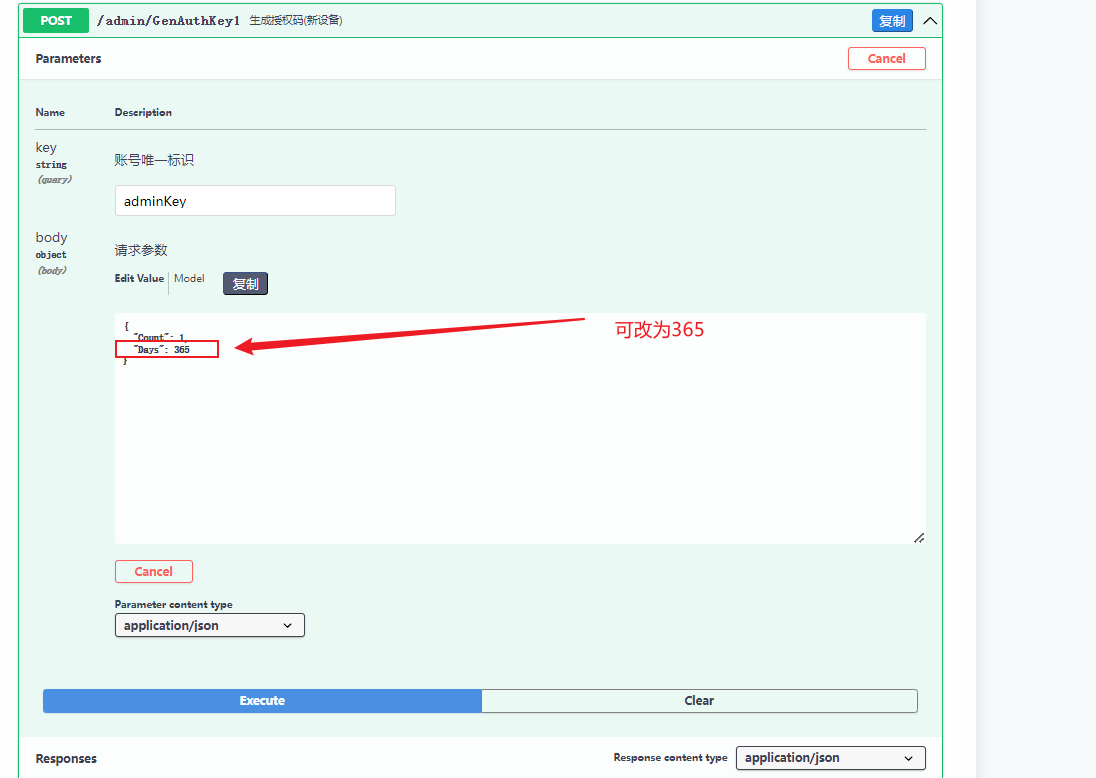
Task: Click the Clear button
Action: pyautogui.click(x=699, y=701)
